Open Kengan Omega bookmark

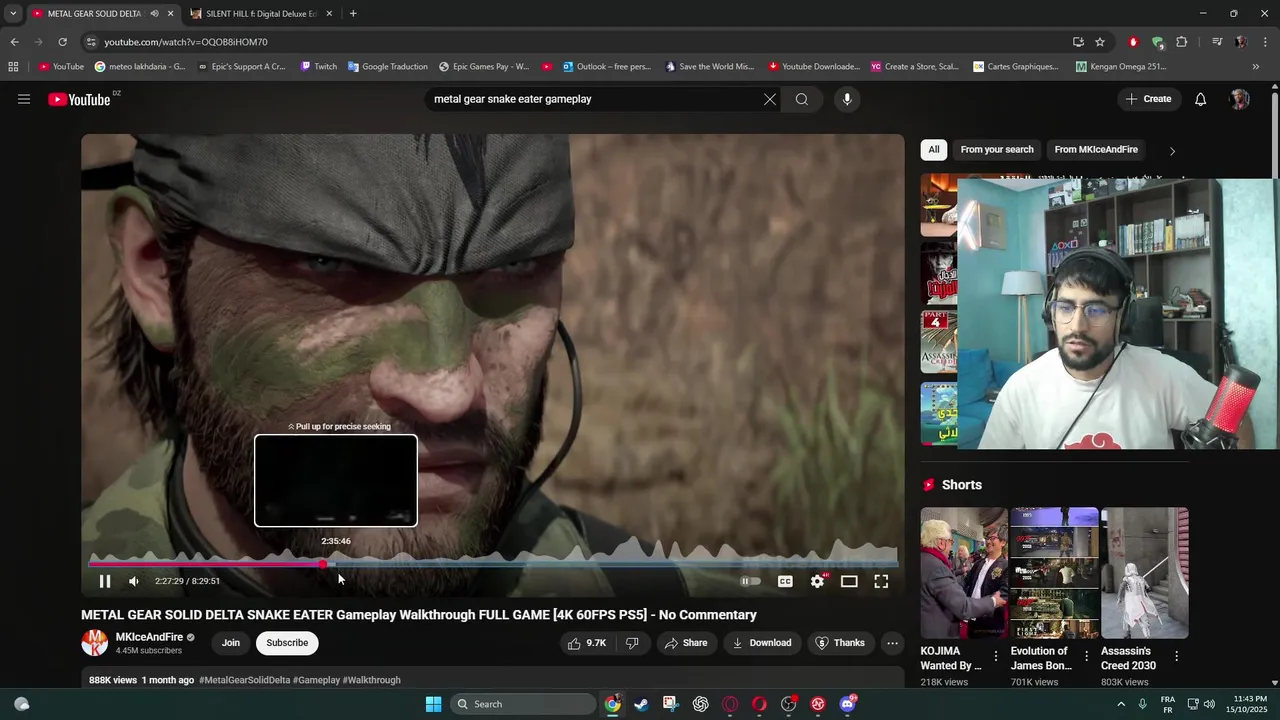coord(1121,67)
